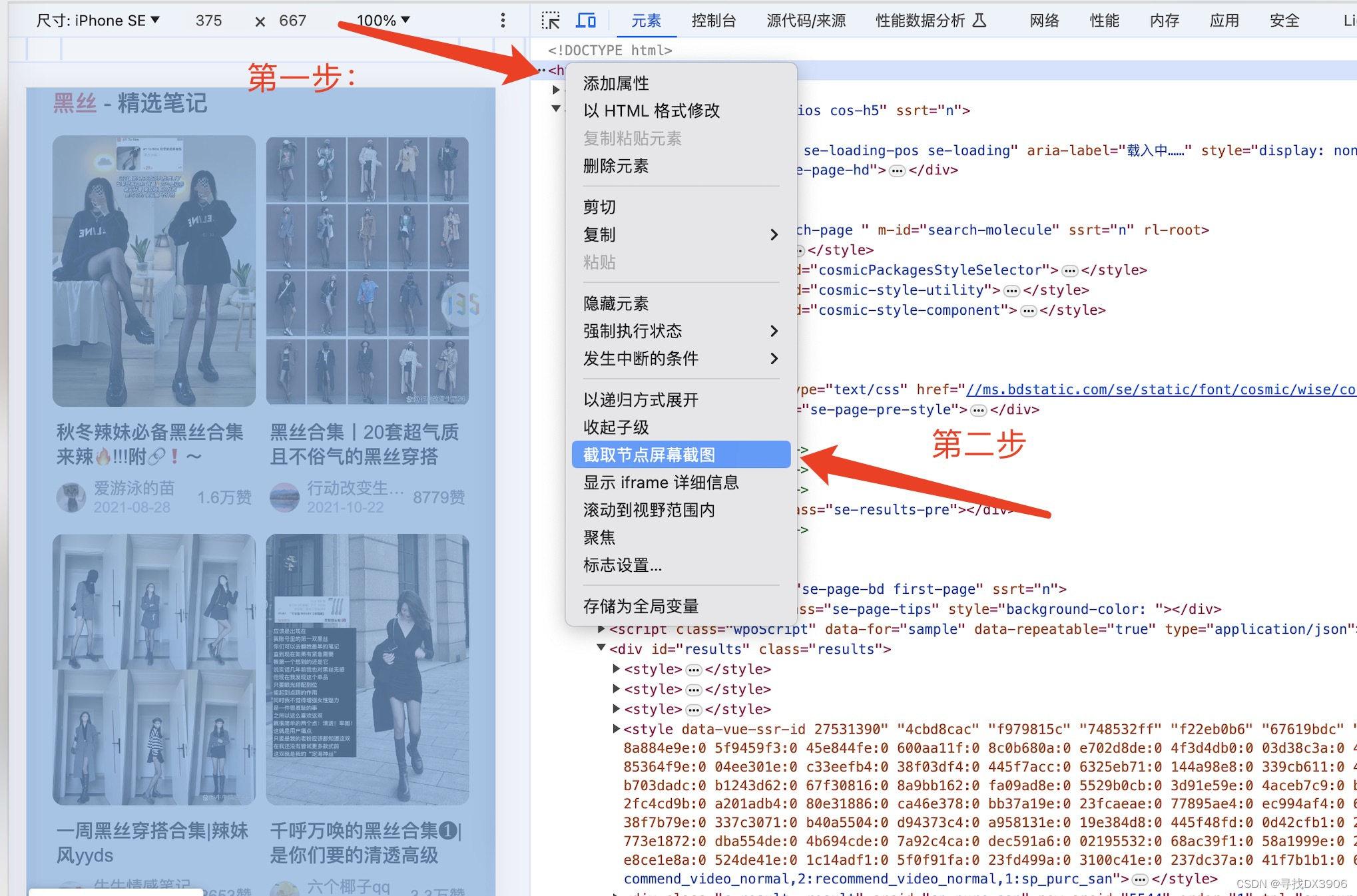Open the 秋冬辣妹必备黑丝合集 note thumbnail
The height and width of the screenshot is (896, 1357).
pos(154,271)
